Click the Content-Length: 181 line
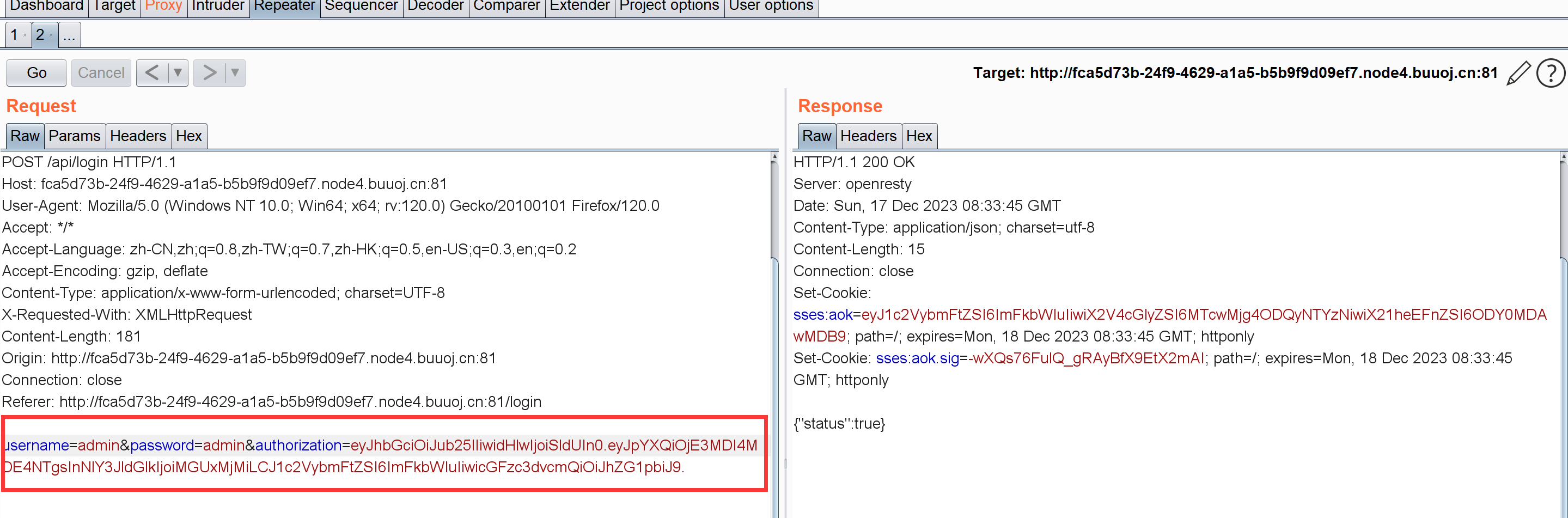 point(71,337)
